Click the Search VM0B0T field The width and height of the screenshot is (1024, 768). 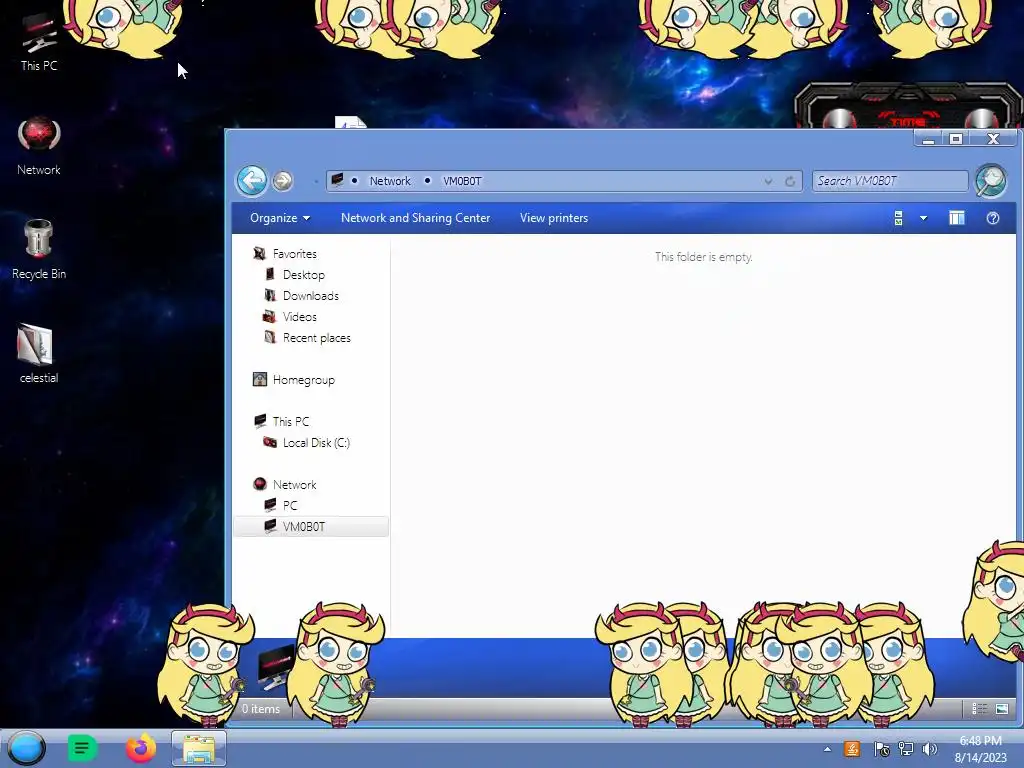pyautogui.click(x=889, y=181)
